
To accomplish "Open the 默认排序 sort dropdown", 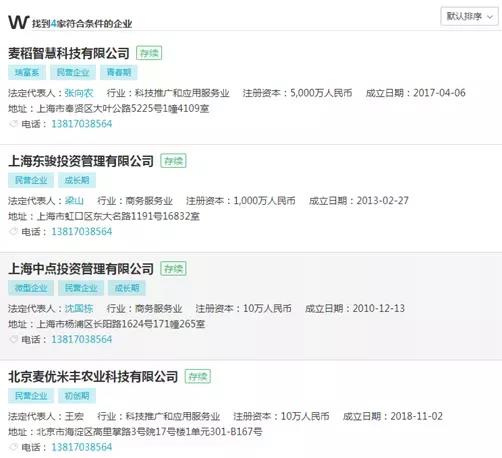I will point(469,16).
